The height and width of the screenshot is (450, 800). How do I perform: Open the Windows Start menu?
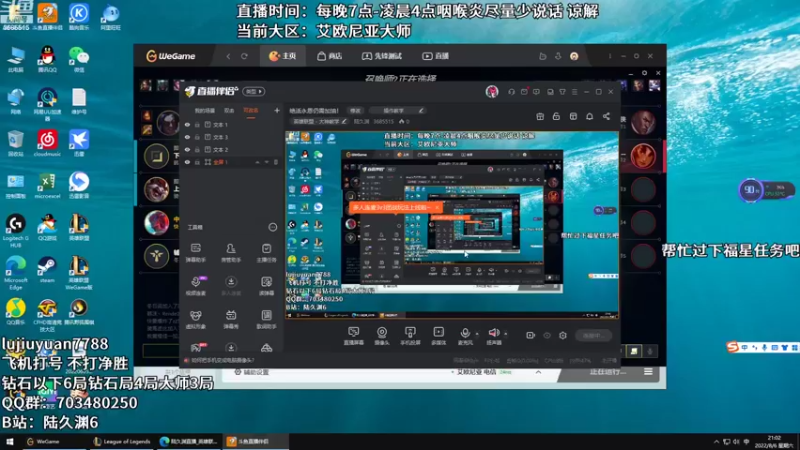(9, 442)
